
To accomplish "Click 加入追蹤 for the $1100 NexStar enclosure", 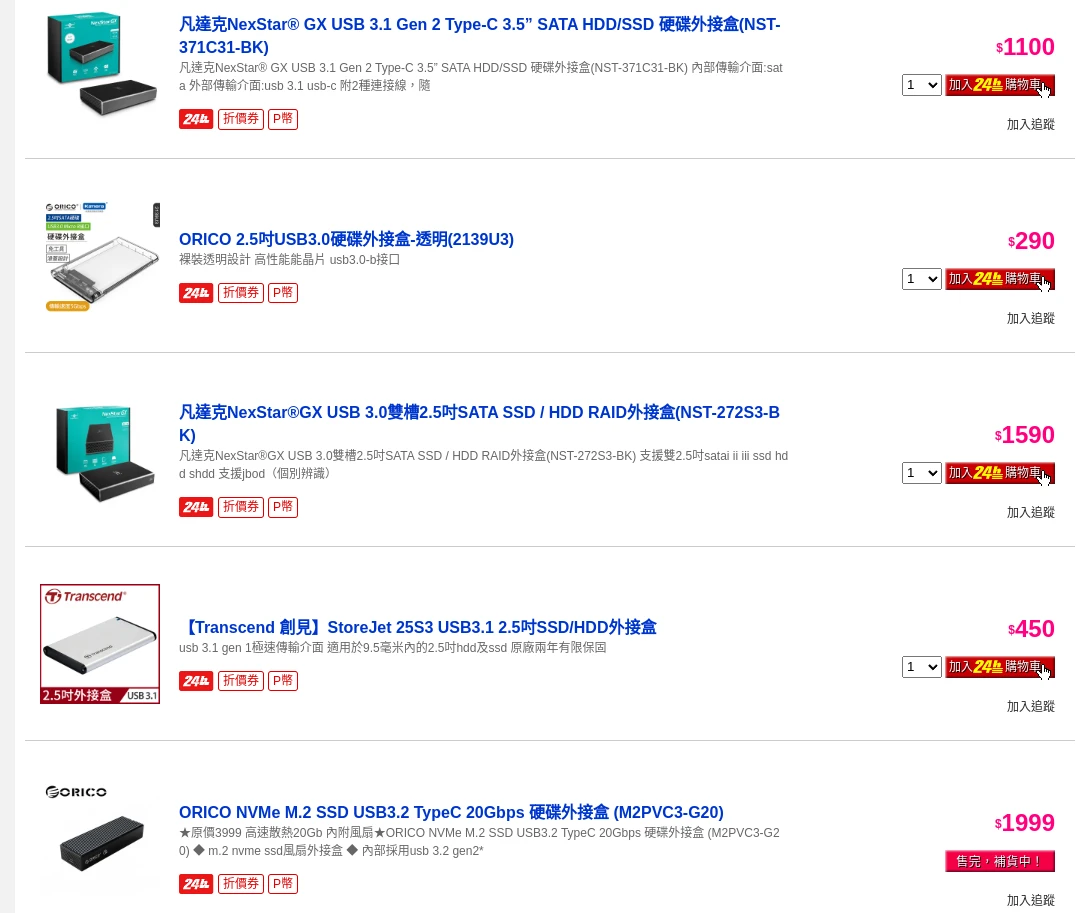I will pos(1031,124).
